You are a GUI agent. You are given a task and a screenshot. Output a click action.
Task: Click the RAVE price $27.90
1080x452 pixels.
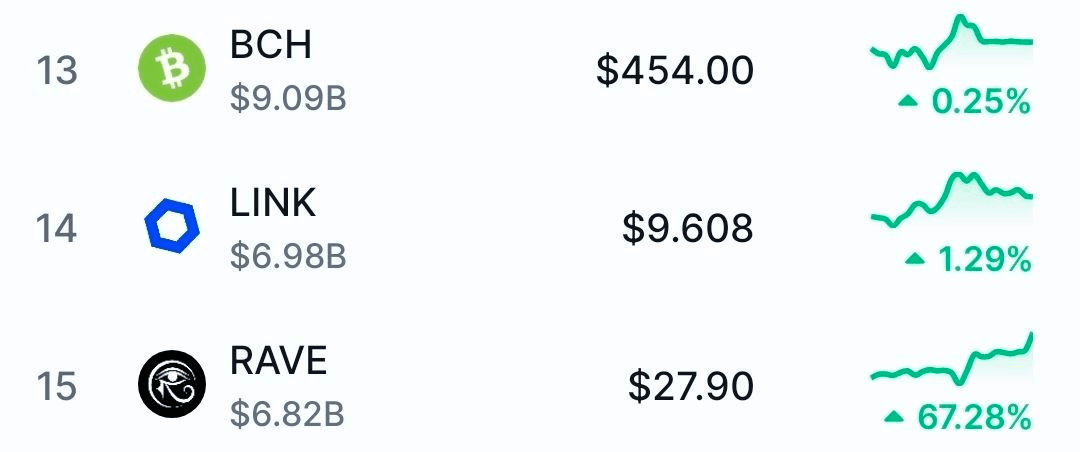tap(691, 386)
